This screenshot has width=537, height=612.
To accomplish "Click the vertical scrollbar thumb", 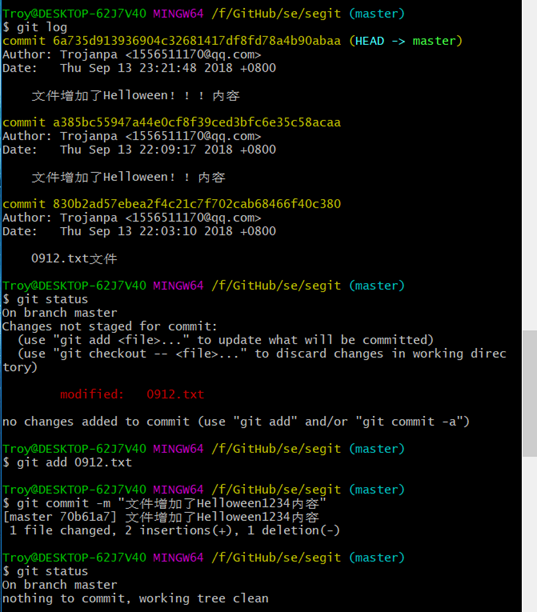I will point(530,393).
